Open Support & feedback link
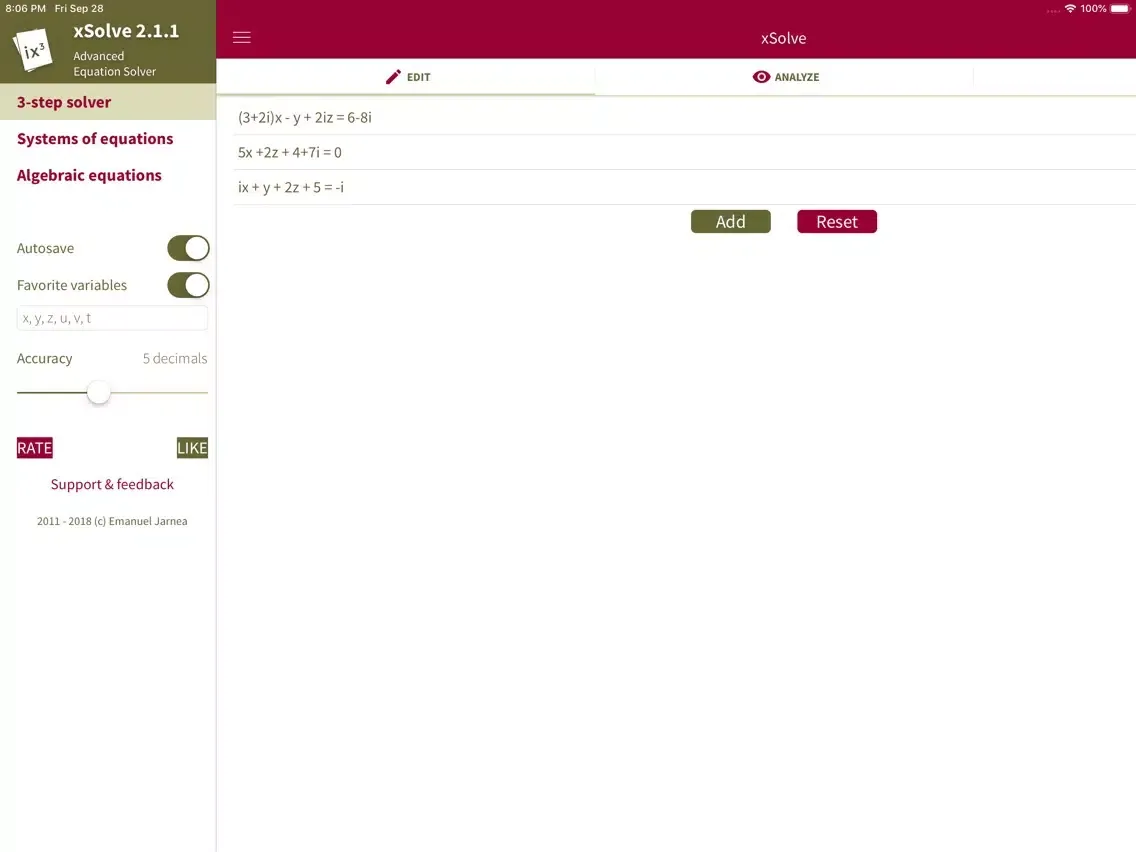The image size is (1136, 852). click(112, 484)
